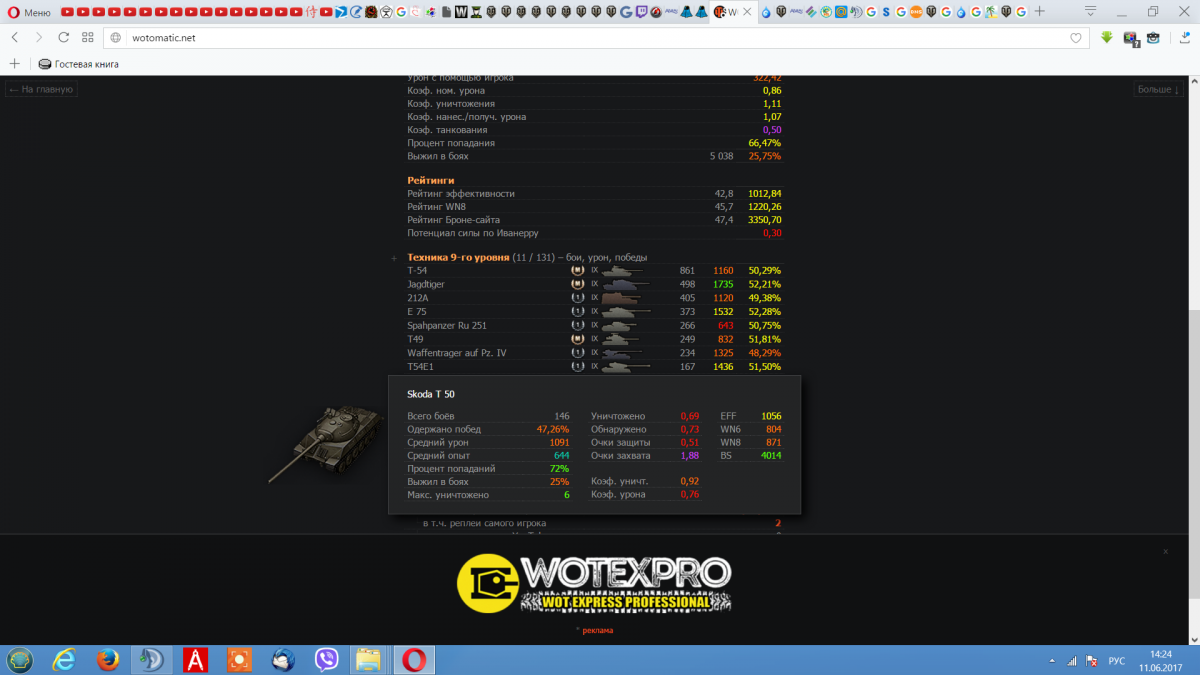
Task: Click the wotomatic.net address bar
Action: point(595,37)
